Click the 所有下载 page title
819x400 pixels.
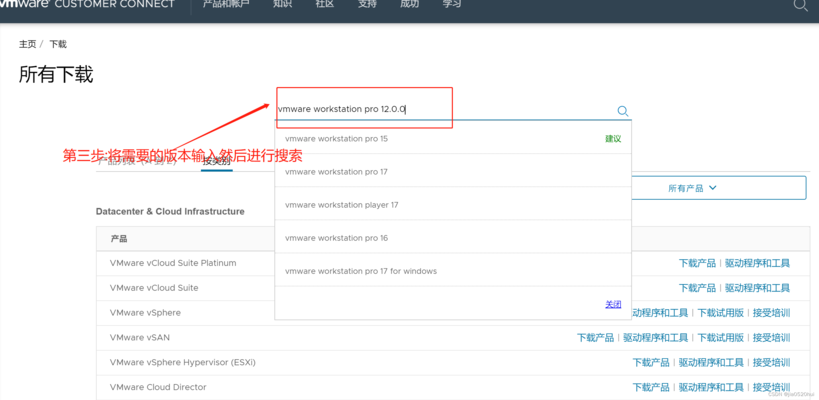pyautogui.click(x=56, y=75)
